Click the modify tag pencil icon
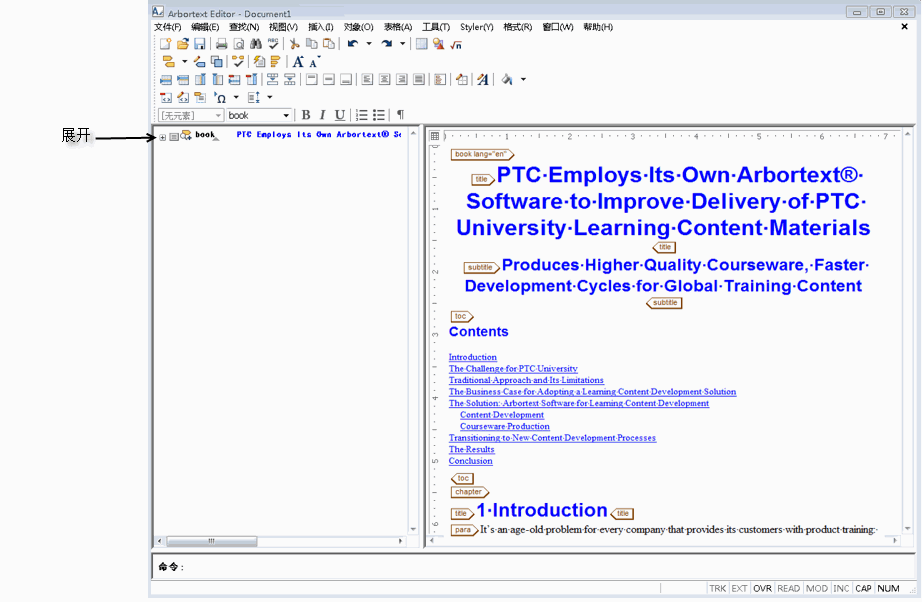This screenshot has width=922, height=602. [199, 61]
